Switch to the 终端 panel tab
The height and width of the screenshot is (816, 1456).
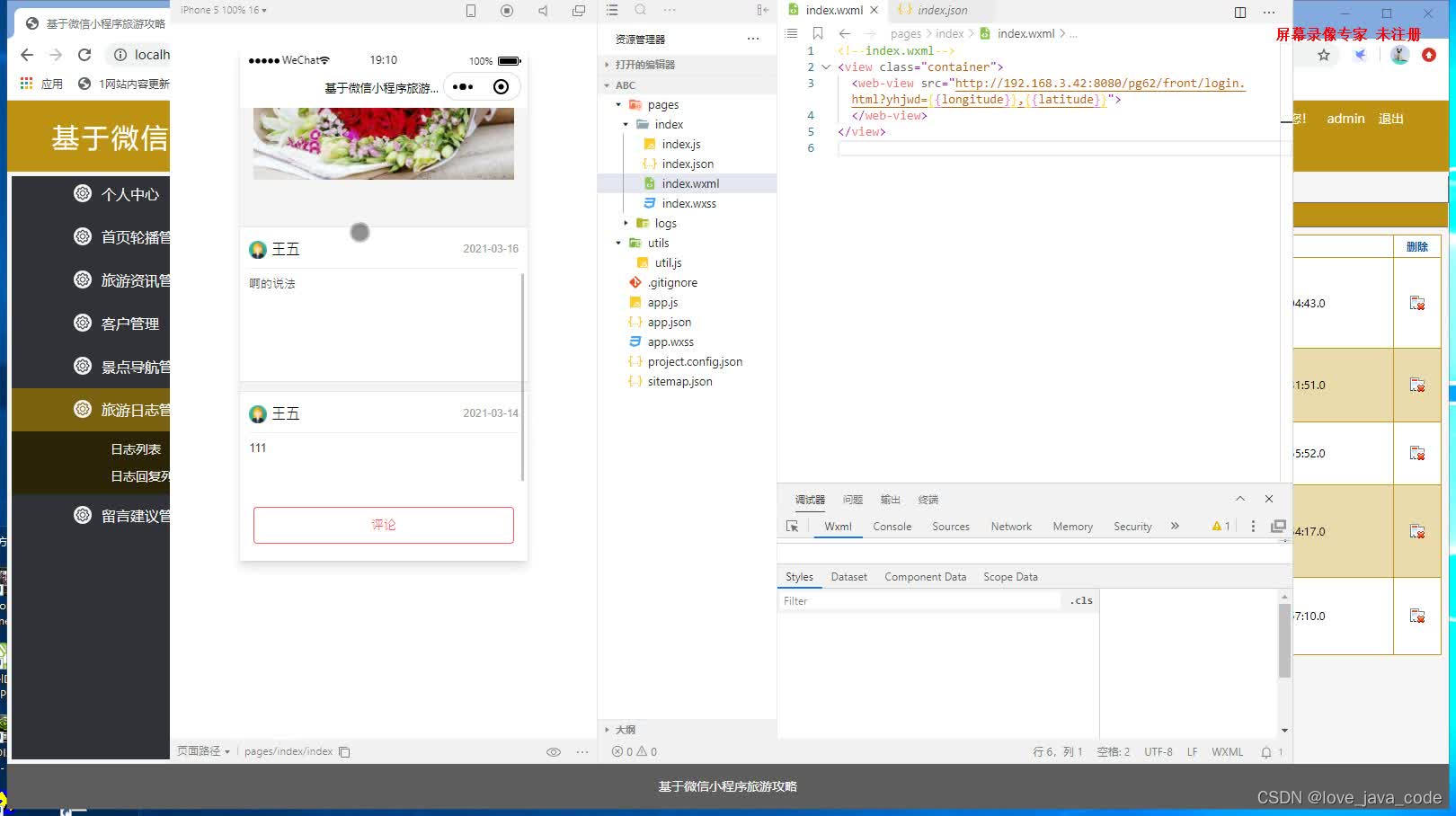click(928, 500)
